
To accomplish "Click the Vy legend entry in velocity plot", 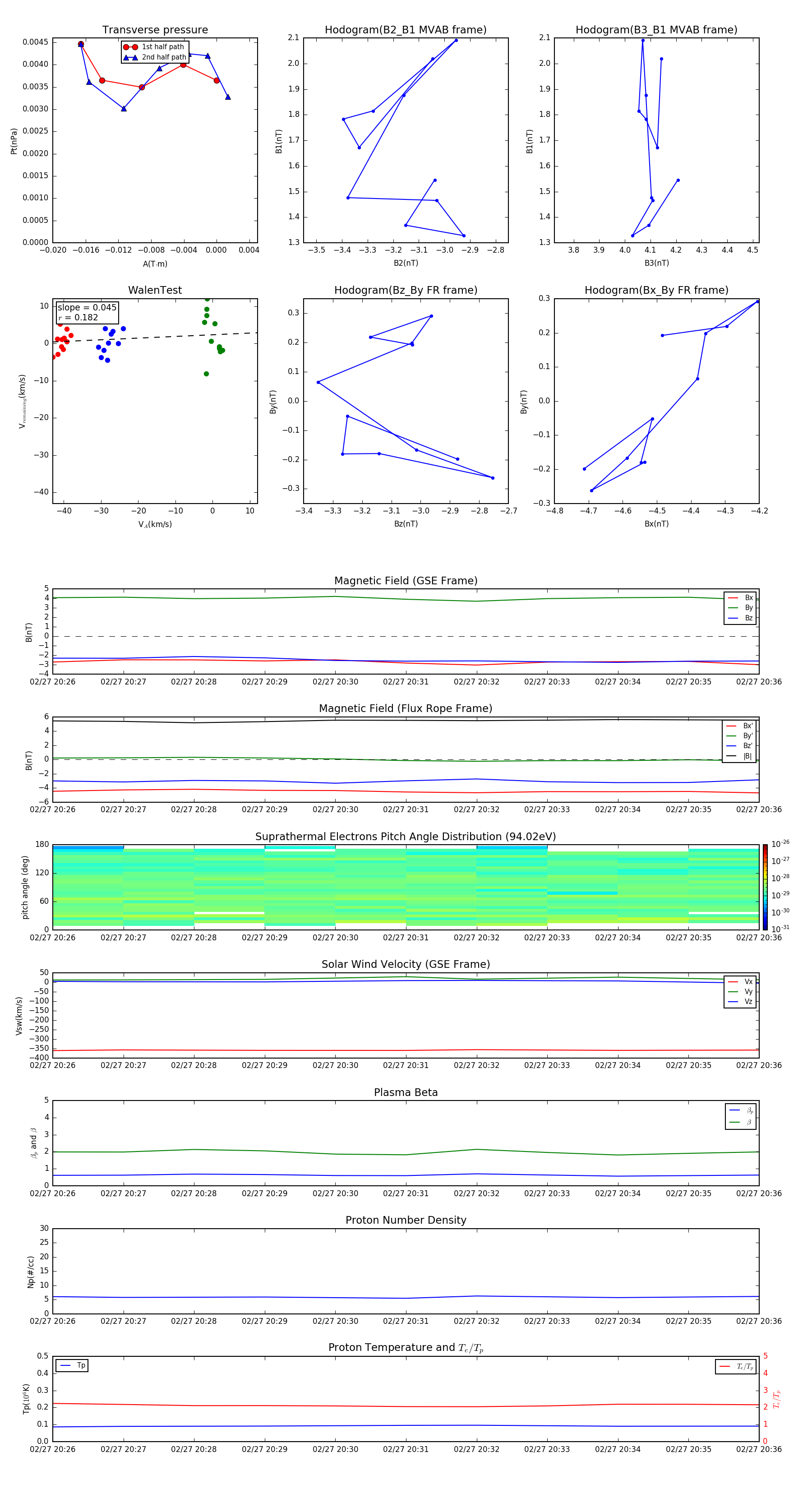I will coord(740,991).
